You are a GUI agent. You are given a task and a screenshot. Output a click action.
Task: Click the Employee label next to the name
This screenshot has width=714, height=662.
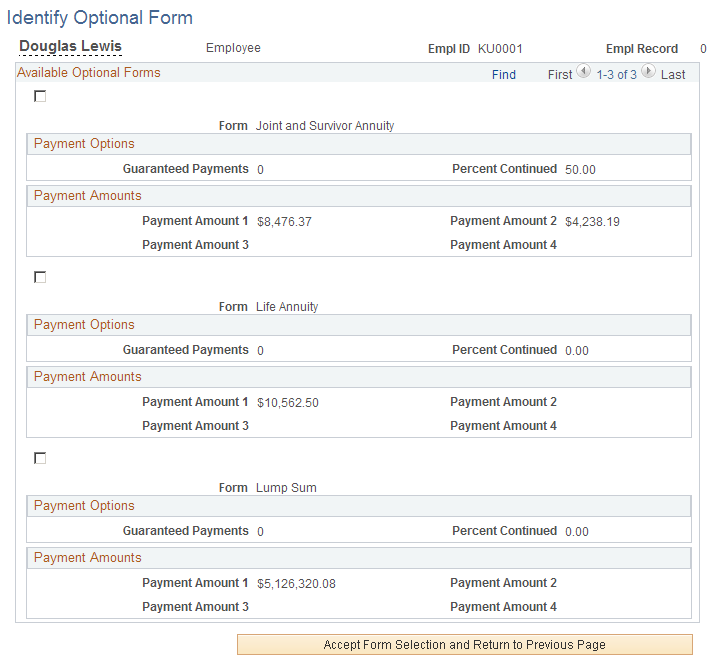[233, 48]
